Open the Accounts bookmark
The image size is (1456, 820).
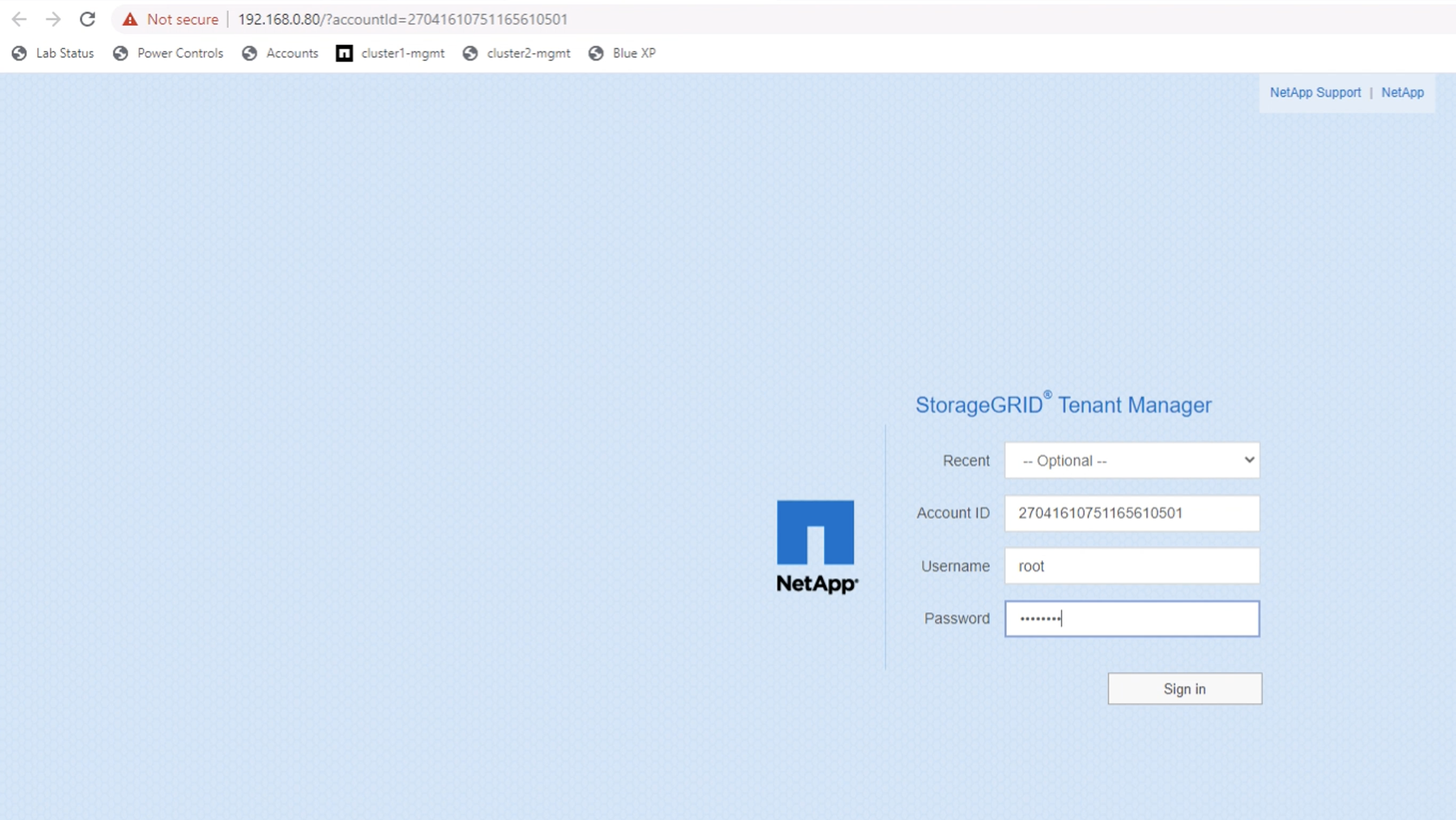pos(291,53)
